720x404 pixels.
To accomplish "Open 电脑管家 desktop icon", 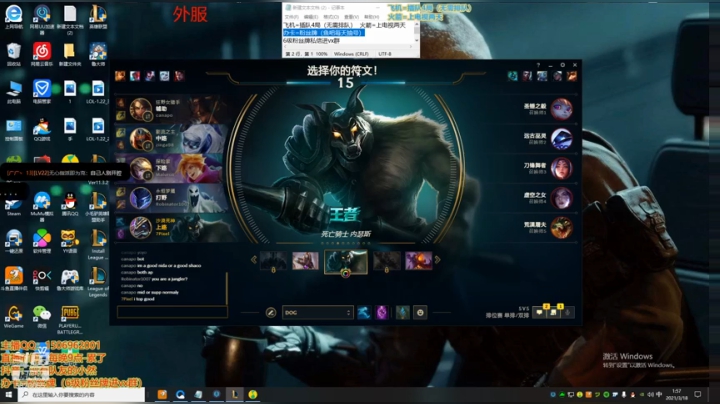I will 42,92.
